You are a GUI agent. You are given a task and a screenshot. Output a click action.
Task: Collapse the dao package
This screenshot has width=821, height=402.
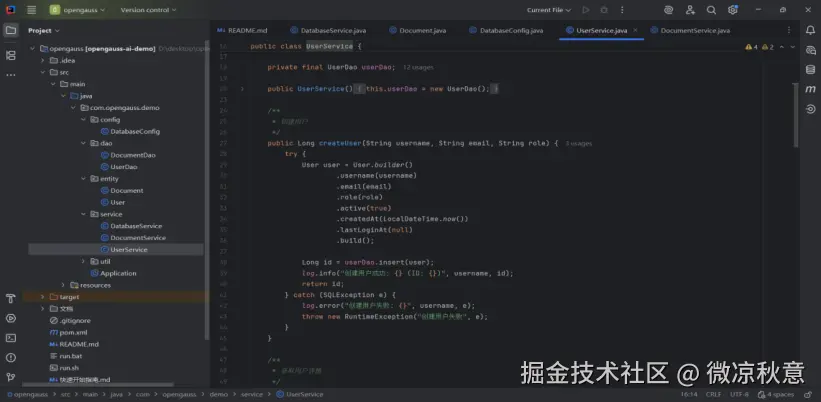coord(83,143)
